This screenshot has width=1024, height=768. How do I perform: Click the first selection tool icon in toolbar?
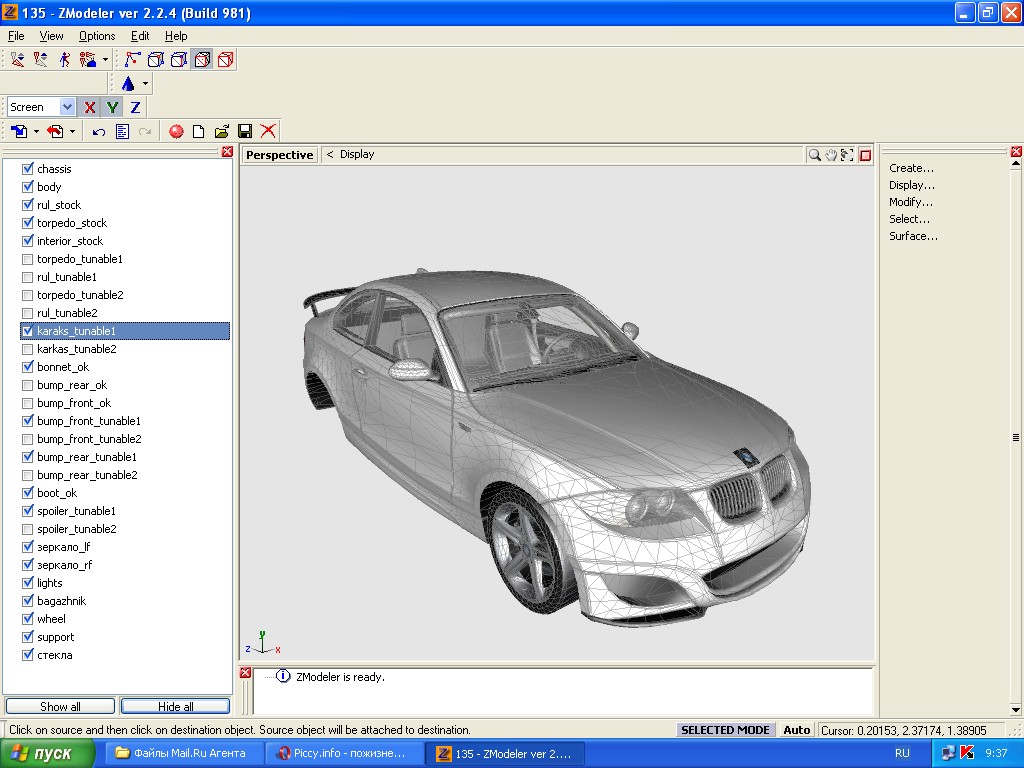coord(17,59)
